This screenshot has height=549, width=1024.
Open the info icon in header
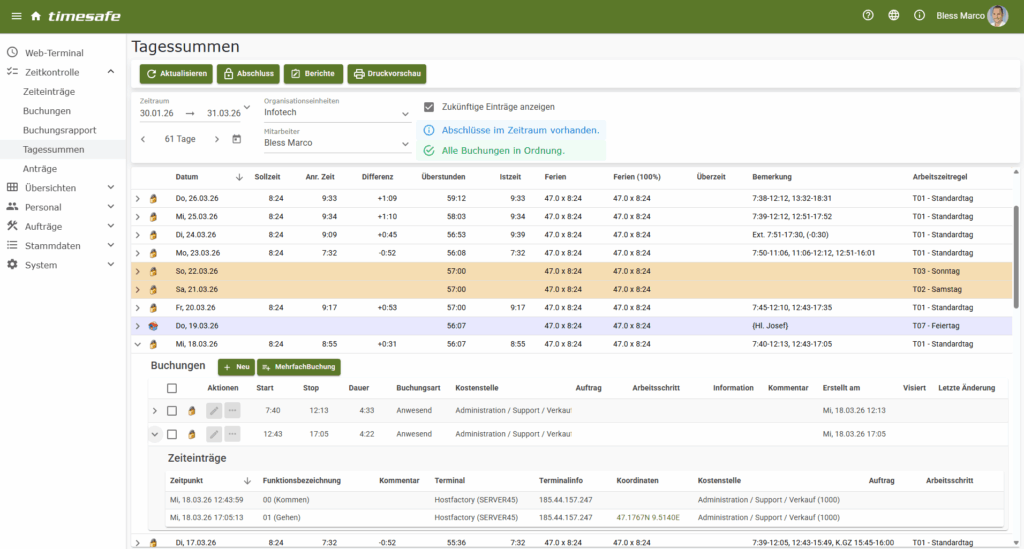919,15
